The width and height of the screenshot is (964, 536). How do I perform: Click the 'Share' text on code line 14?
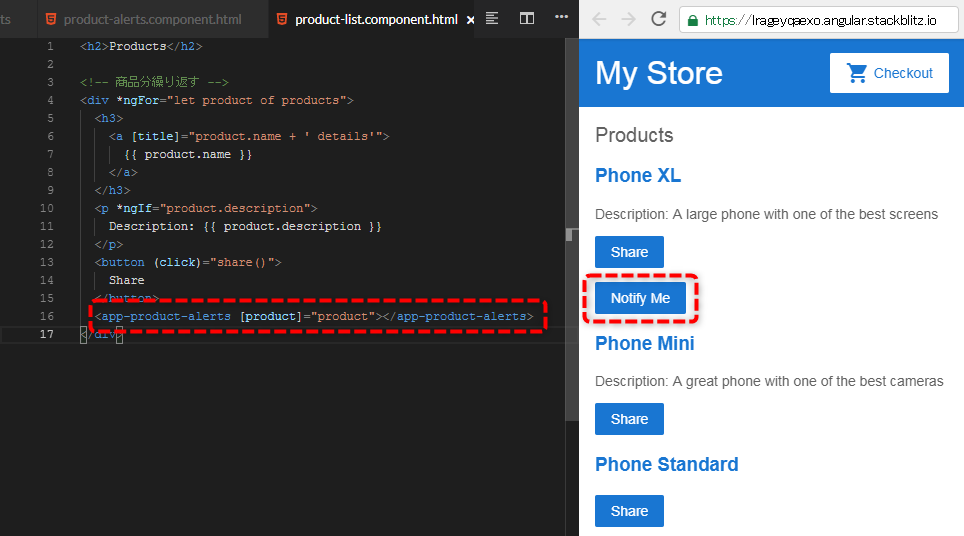click(127, 280)
